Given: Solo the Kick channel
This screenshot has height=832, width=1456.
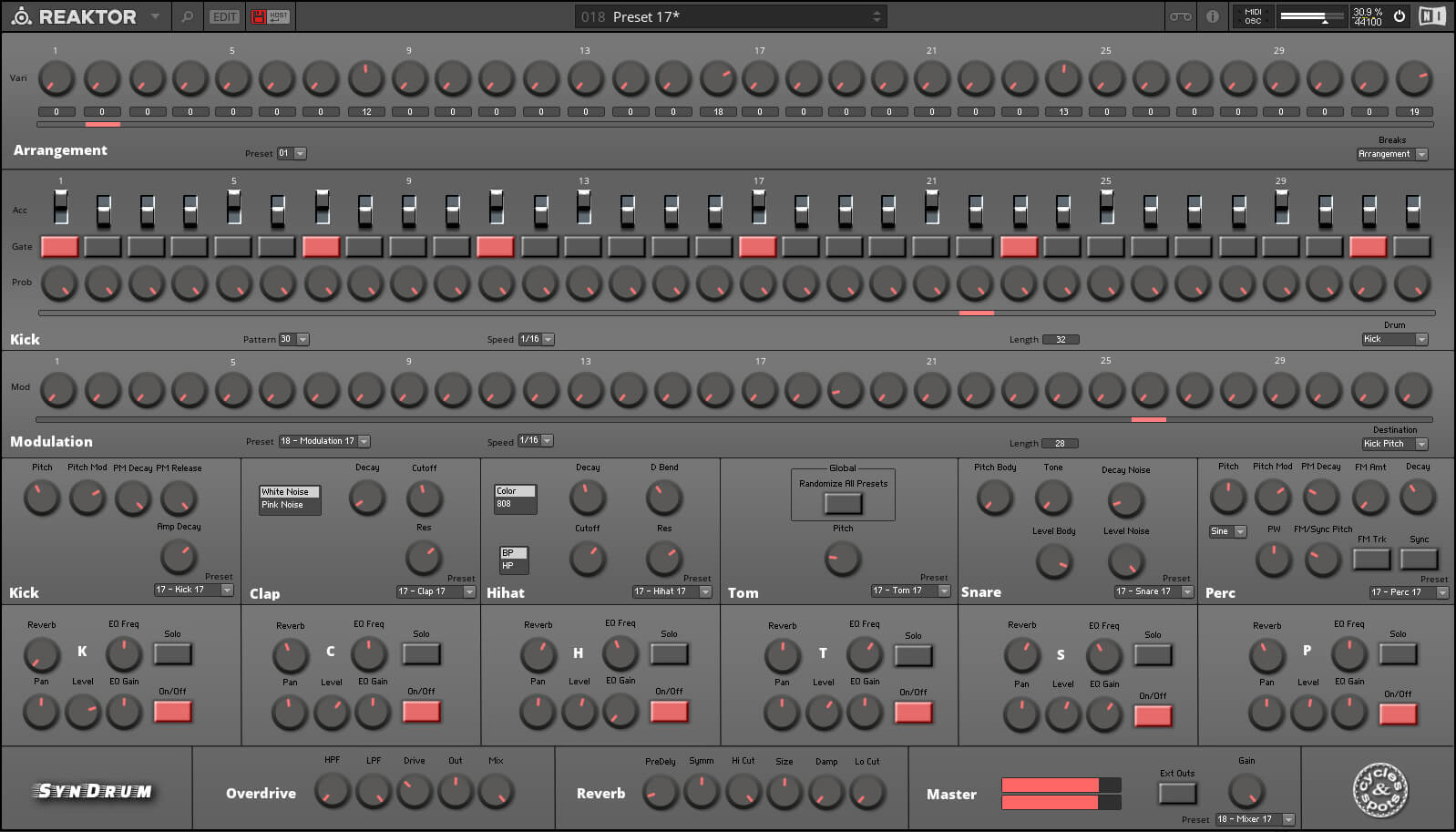Looking at the screenshot, I should [172, 653].
